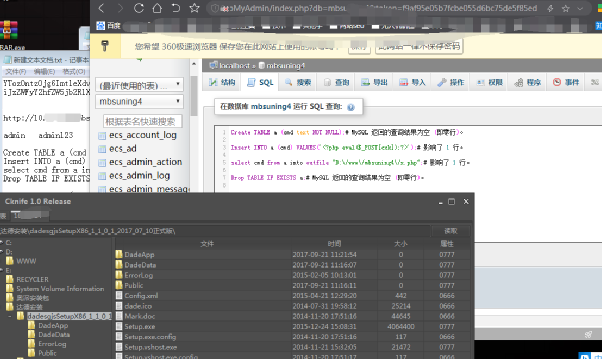Open the 权限 privileges tab
602x360 pixels.
(490, 82)
